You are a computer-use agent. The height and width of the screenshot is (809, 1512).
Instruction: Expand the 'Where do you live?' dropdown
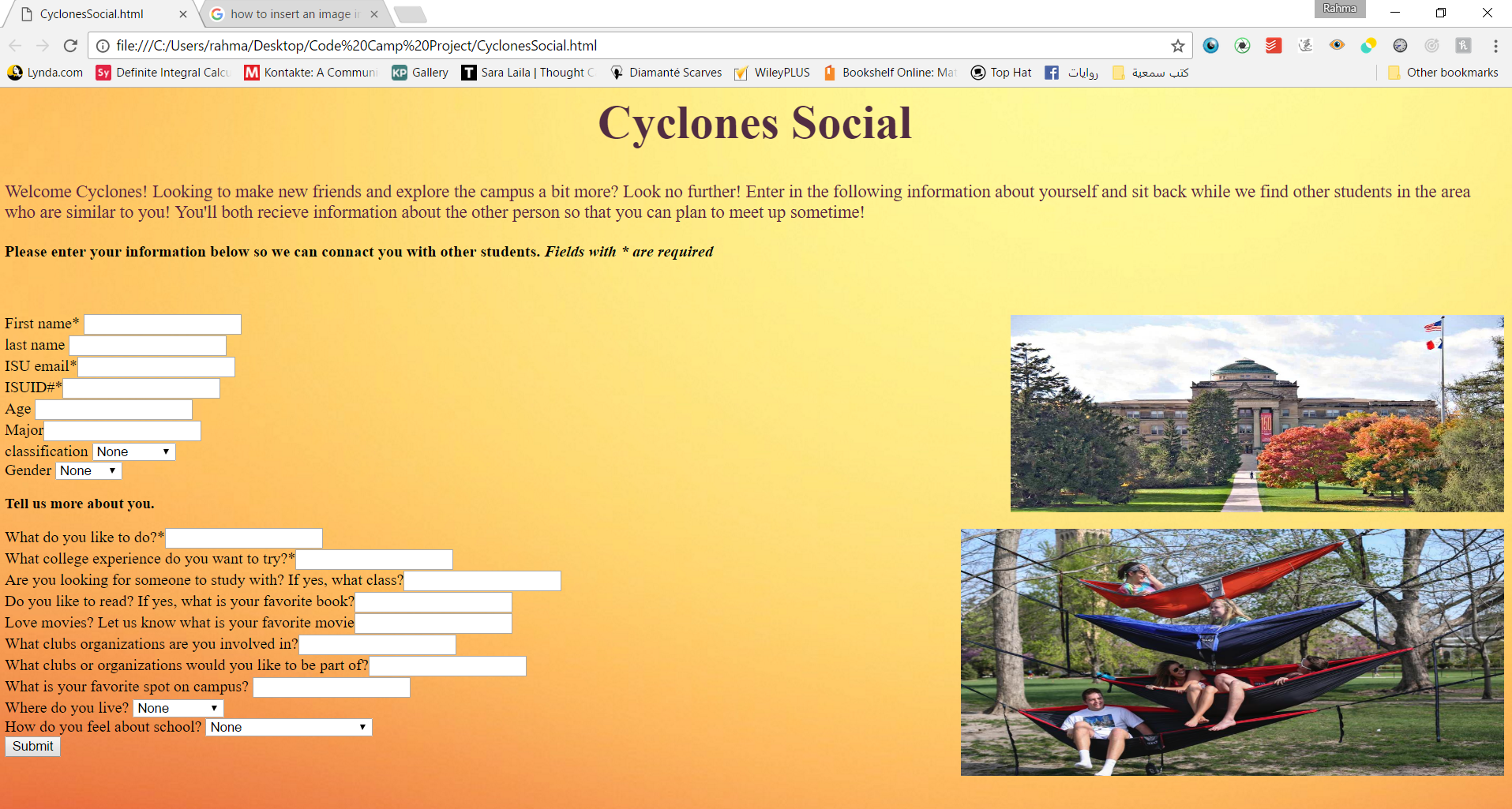click(x=177, y=708)
